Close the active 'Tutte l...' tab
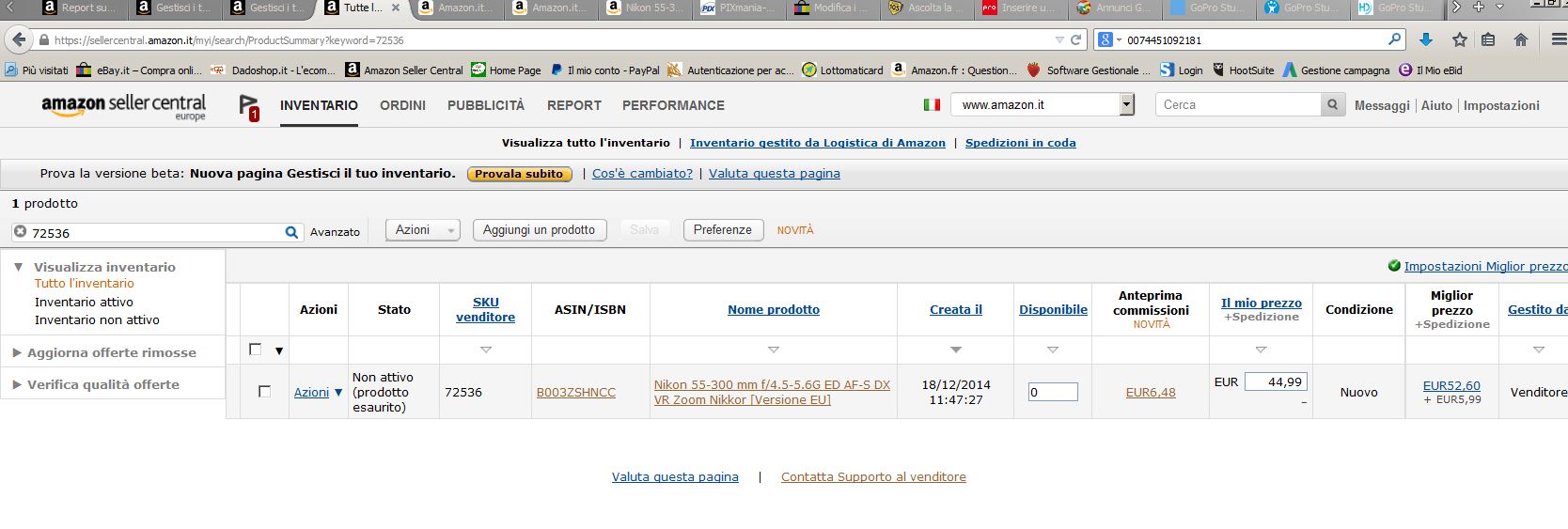The height and width of the screenshot is (529, 1568). point(396,8)
